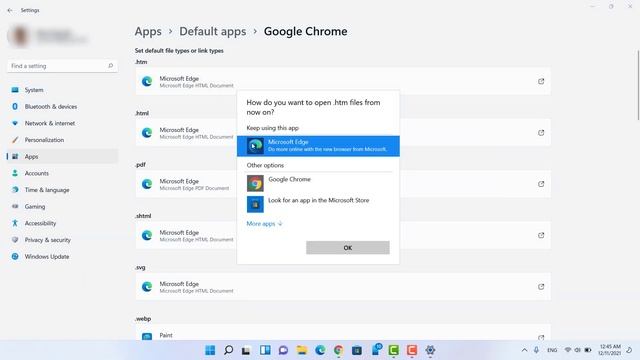Click the volume tray icon
640x360 pixels.
pos(578,350)
